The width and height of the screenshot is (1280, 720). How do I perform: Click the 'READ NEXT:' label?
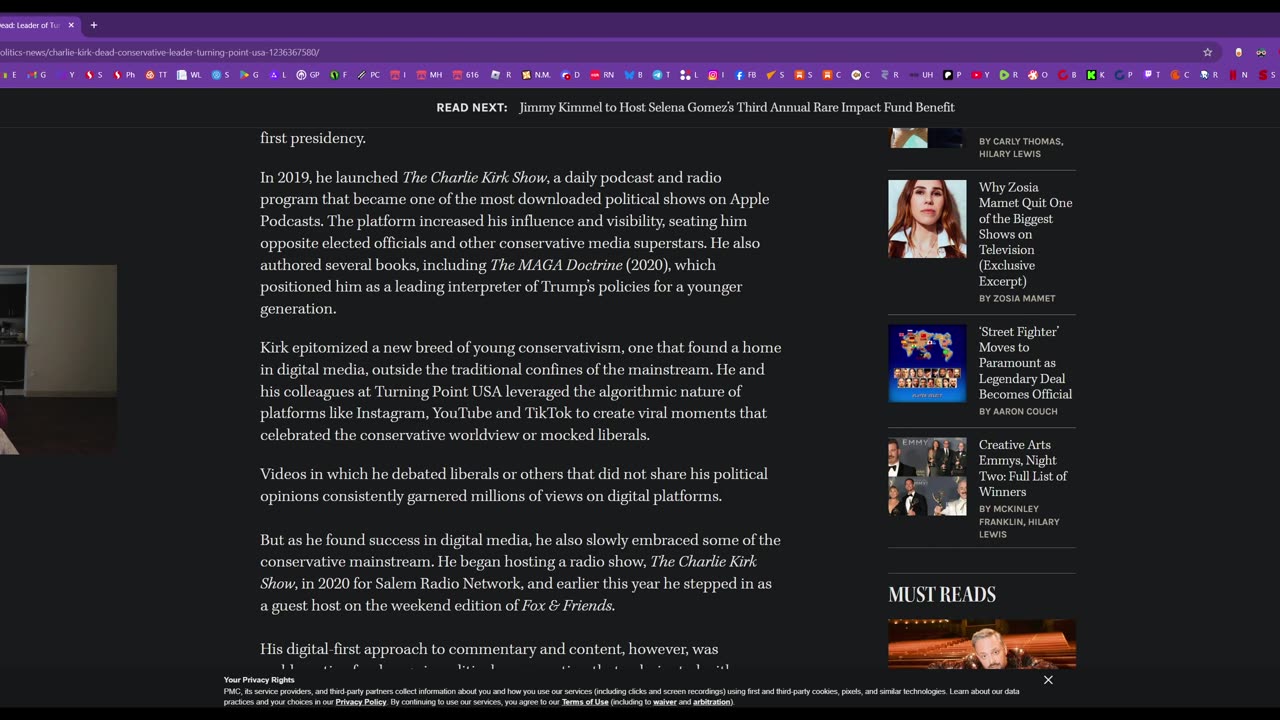click(472, 107)
